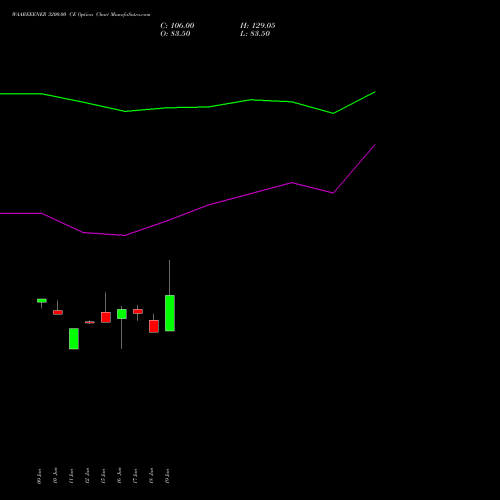
Task: Select the small green candle above 09 Jun
Action: (x=42, y=301)
